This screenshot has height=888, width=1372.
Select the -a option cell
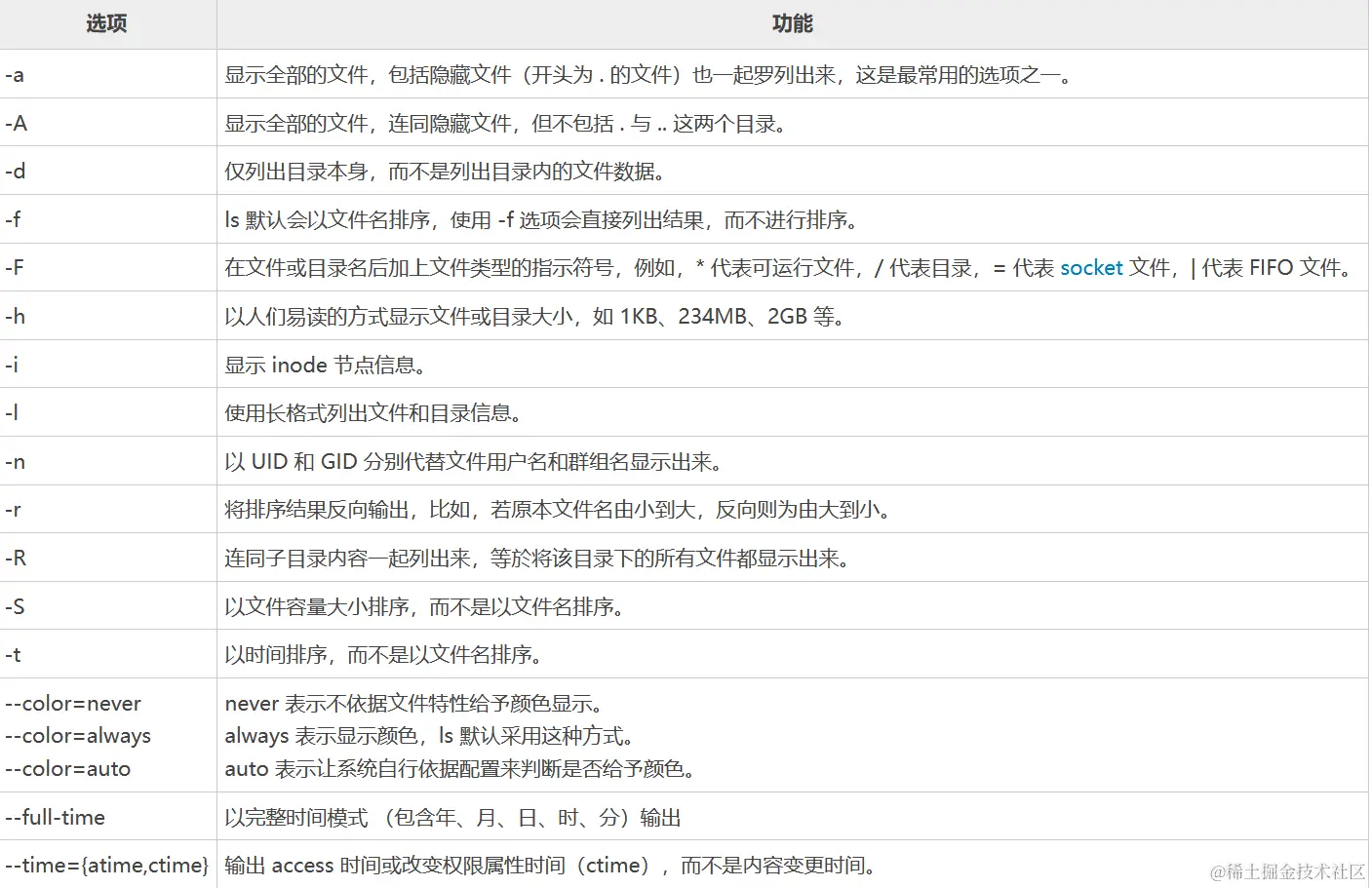tap(107, 74)
